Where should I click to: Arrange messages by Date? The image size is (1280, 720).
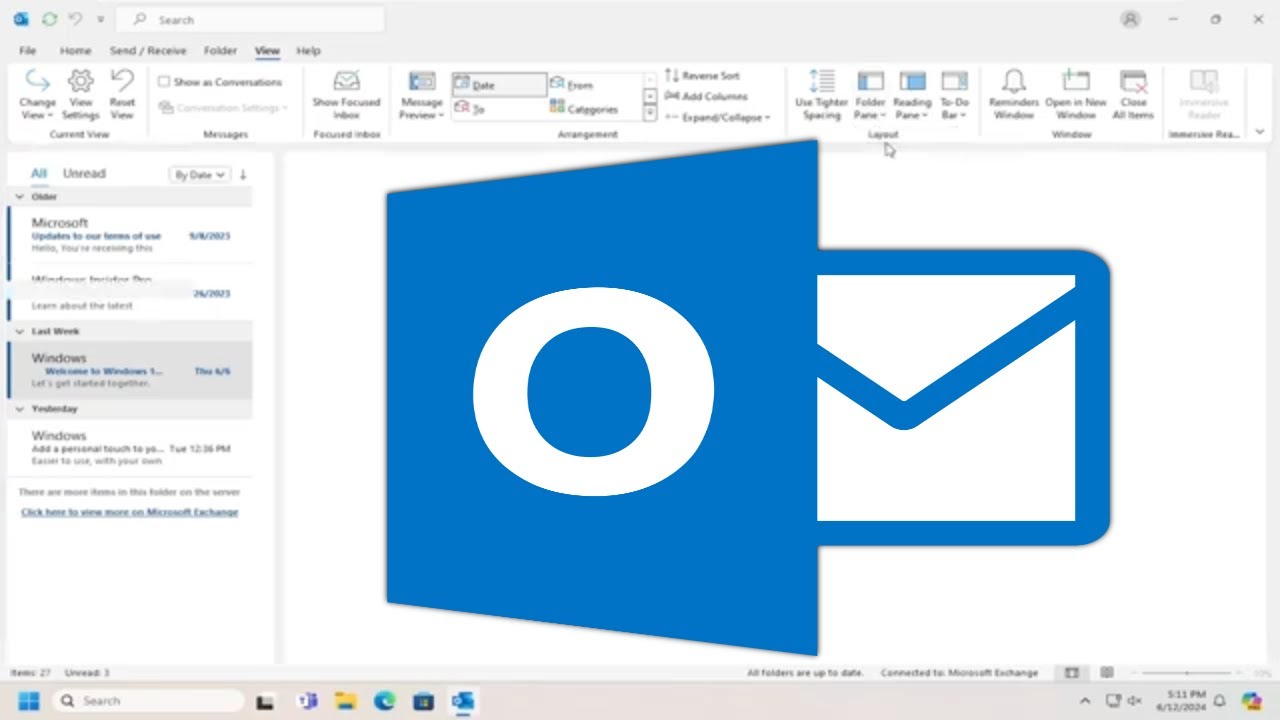coord(498,85)
